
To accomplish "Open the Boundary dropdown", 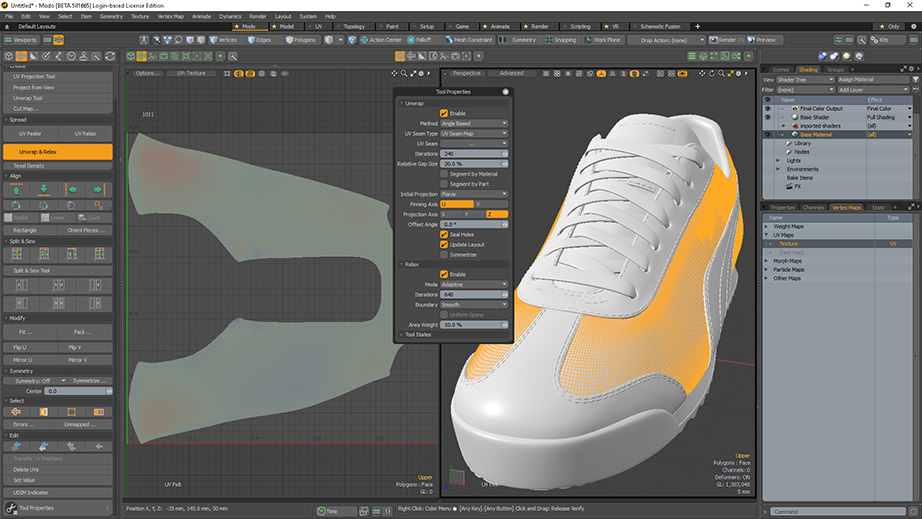I will click(x=474, y=304).
